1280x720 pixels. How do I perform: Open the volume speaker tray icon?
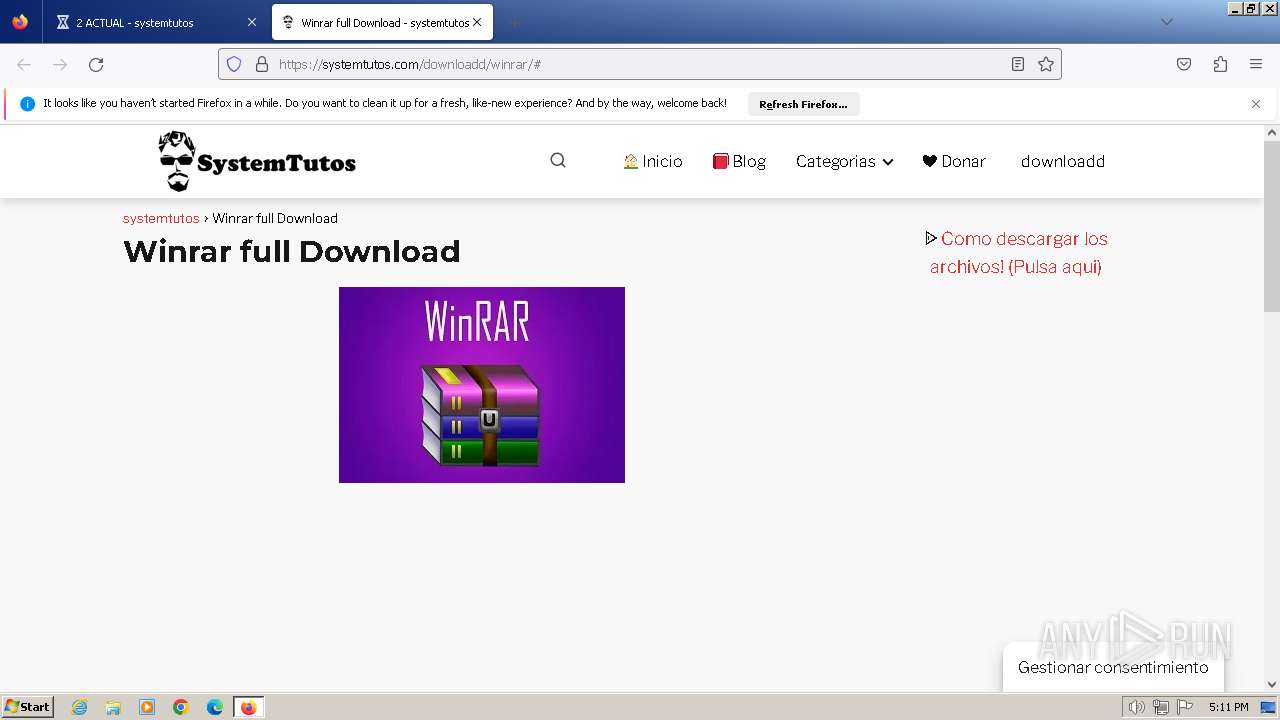click(x=1136, y=707)
